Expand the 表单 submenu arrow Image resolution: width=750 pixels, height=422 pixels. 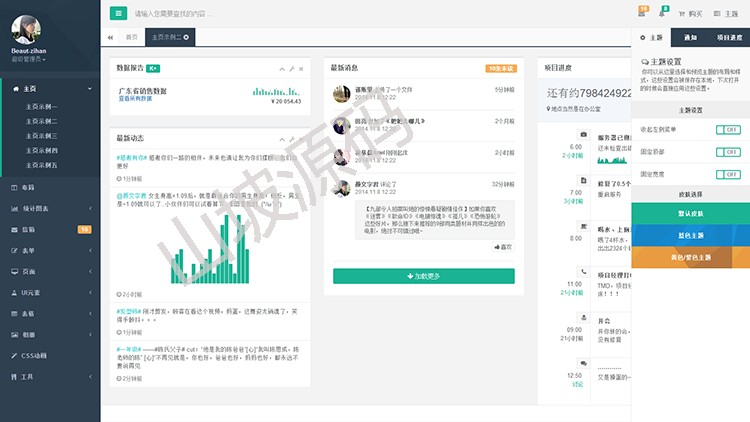pos(90,251)
